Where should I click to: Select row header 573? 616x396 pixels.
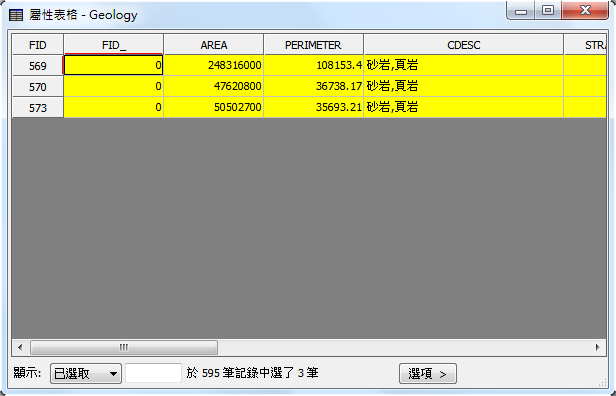pyautogui.click(x=38, y=107)
